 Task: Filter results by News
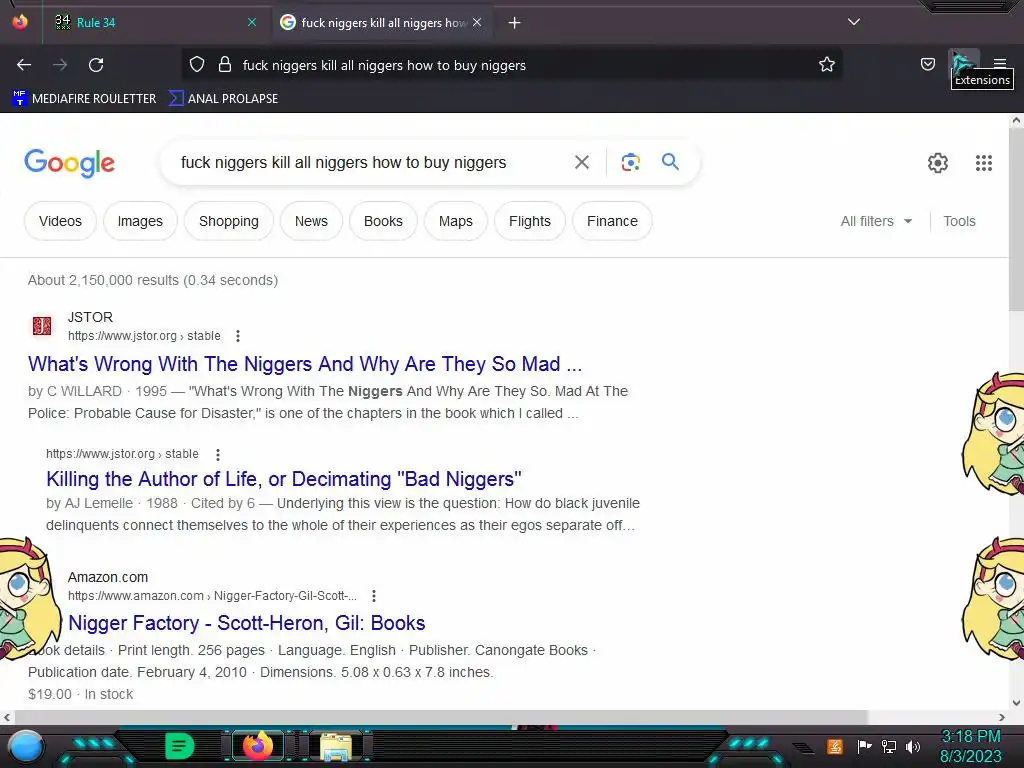point(311,221)
